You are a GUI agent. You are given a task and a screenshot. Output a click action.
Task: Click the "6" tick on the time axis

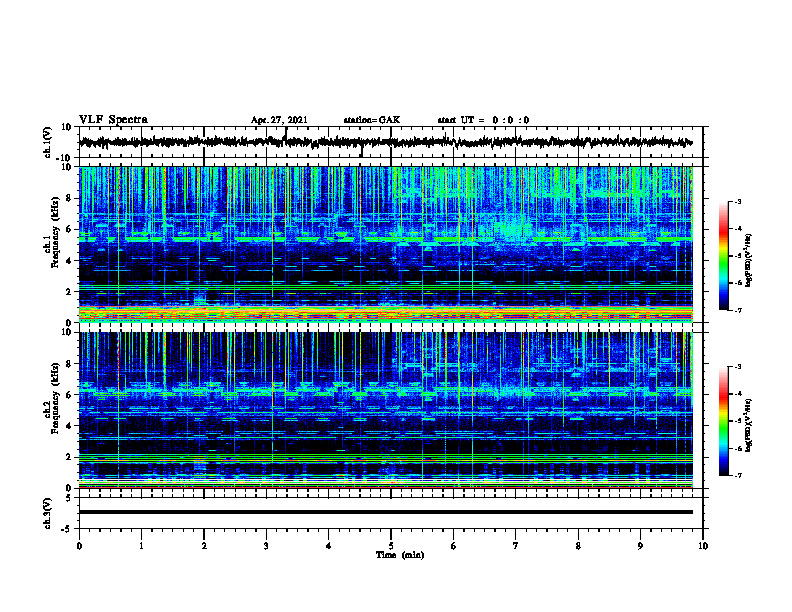point(454,546)
